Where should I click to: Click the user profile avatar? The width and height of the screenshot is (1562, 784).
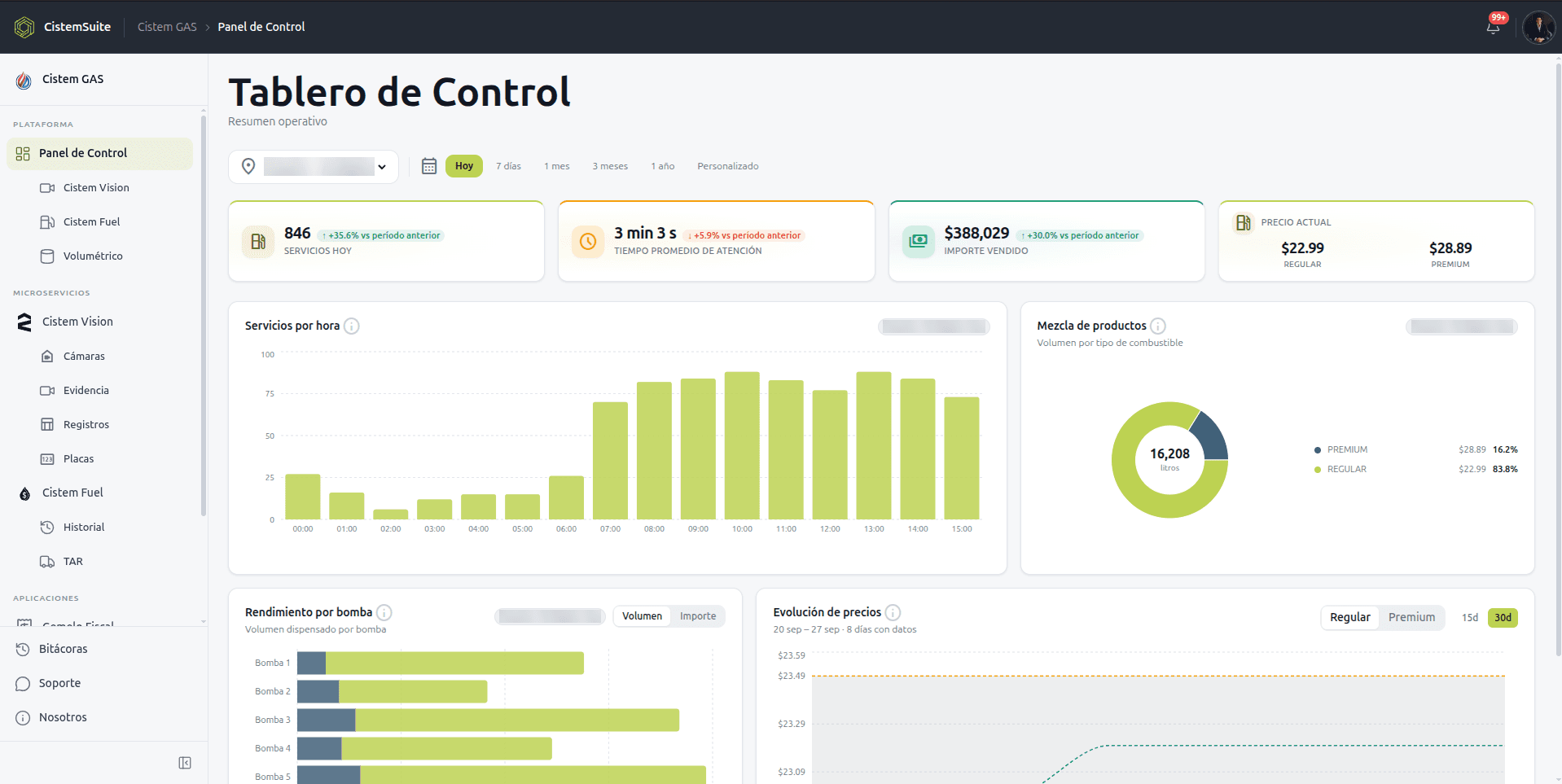click(1538, 27)
